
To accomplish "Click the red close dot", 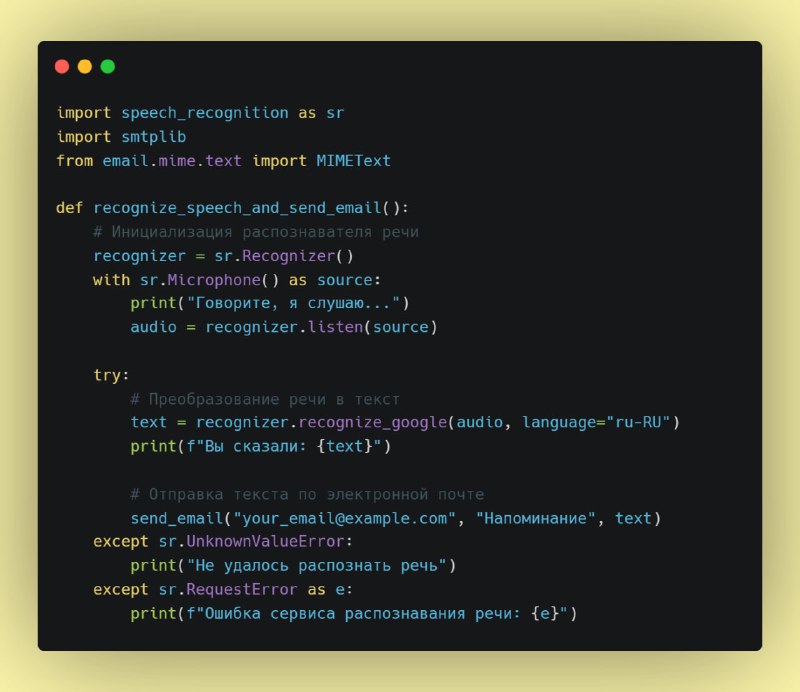I will click(62, 67).
